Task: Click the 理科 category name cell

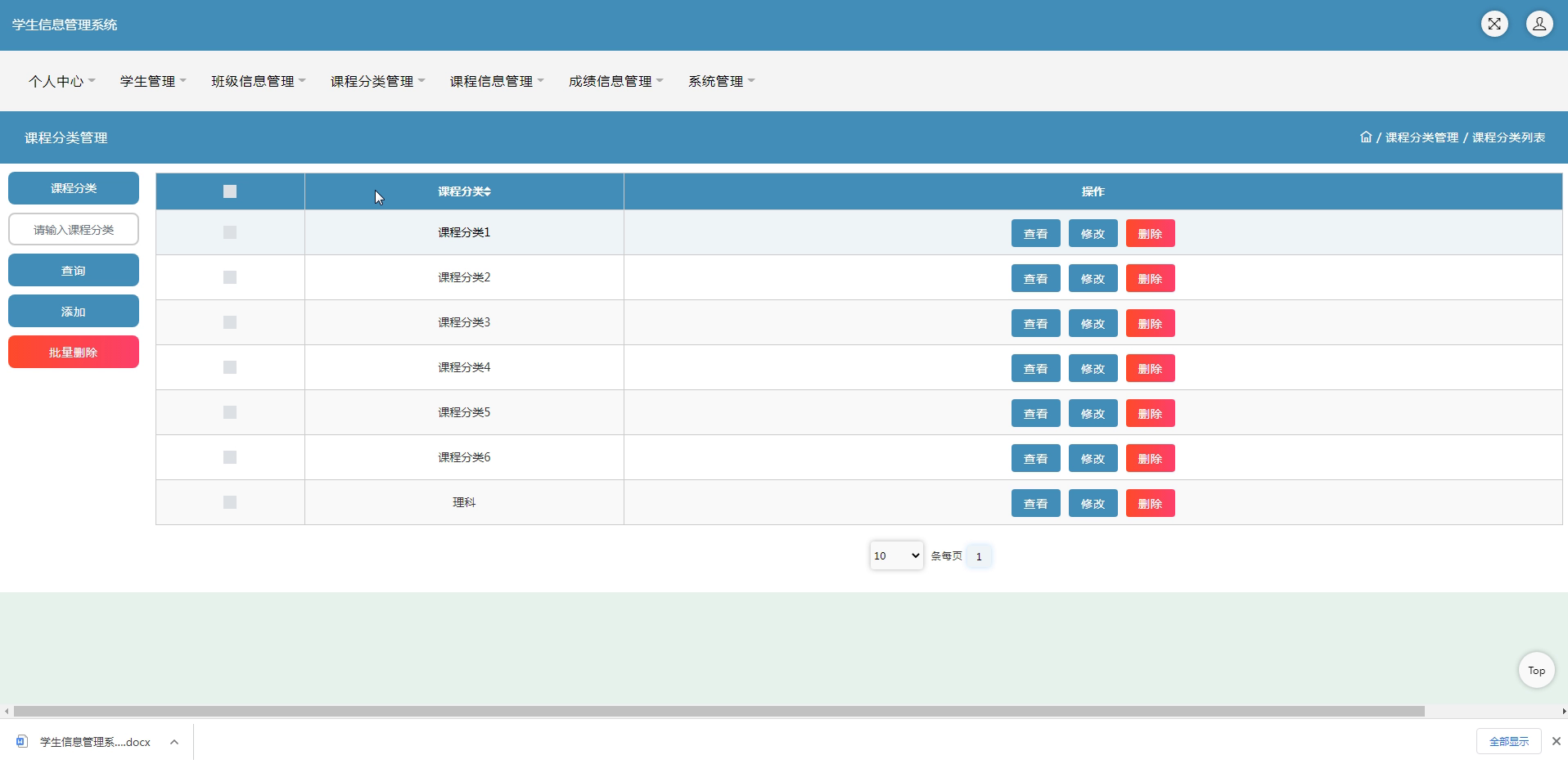Action: [x=464, y=502]
